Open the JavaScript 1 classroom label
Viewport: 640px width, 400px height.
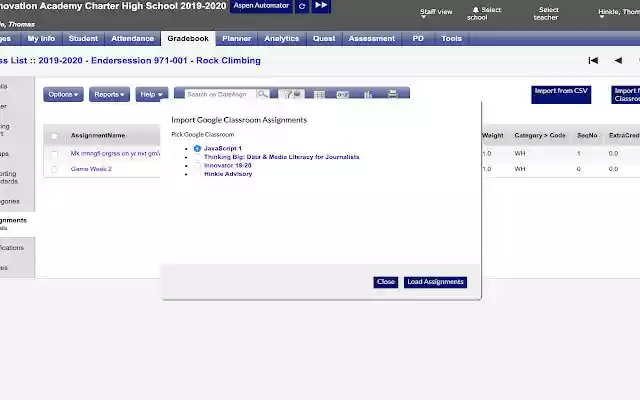[223, 148]
